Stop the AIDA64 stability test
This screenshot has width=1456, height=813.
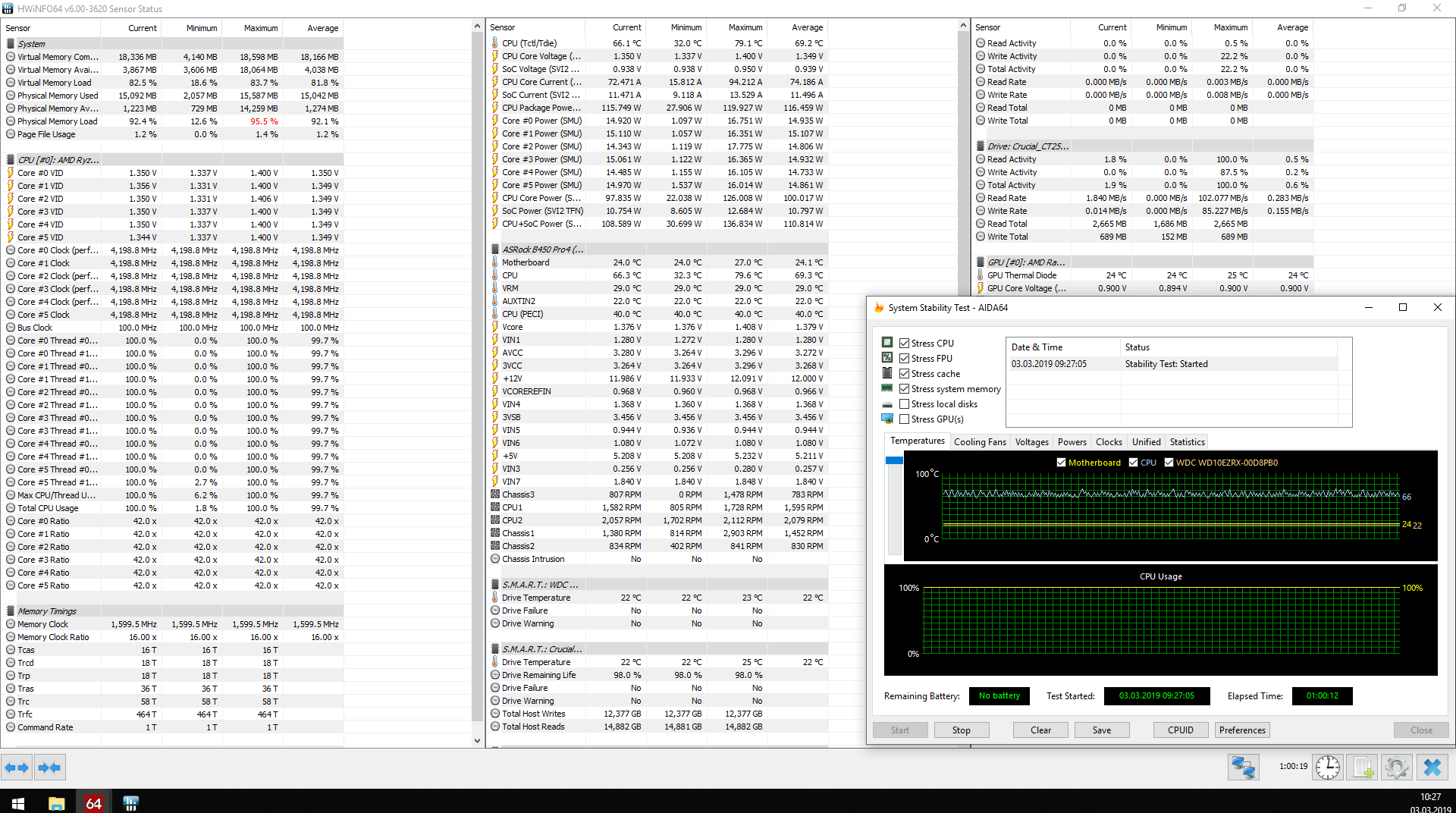click(x=961, y=730)
